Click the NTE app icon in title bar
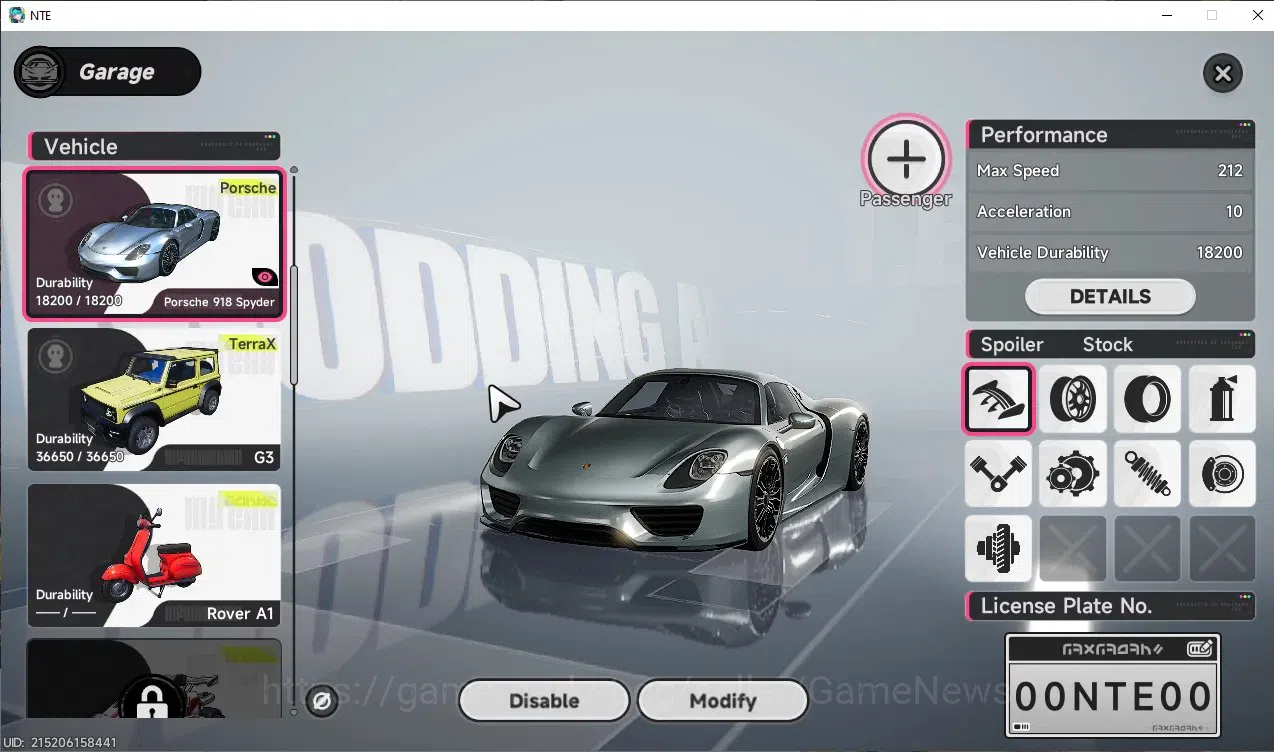Image resolution: width=1274 pixels, height=752 pixels. pos(16,15)
